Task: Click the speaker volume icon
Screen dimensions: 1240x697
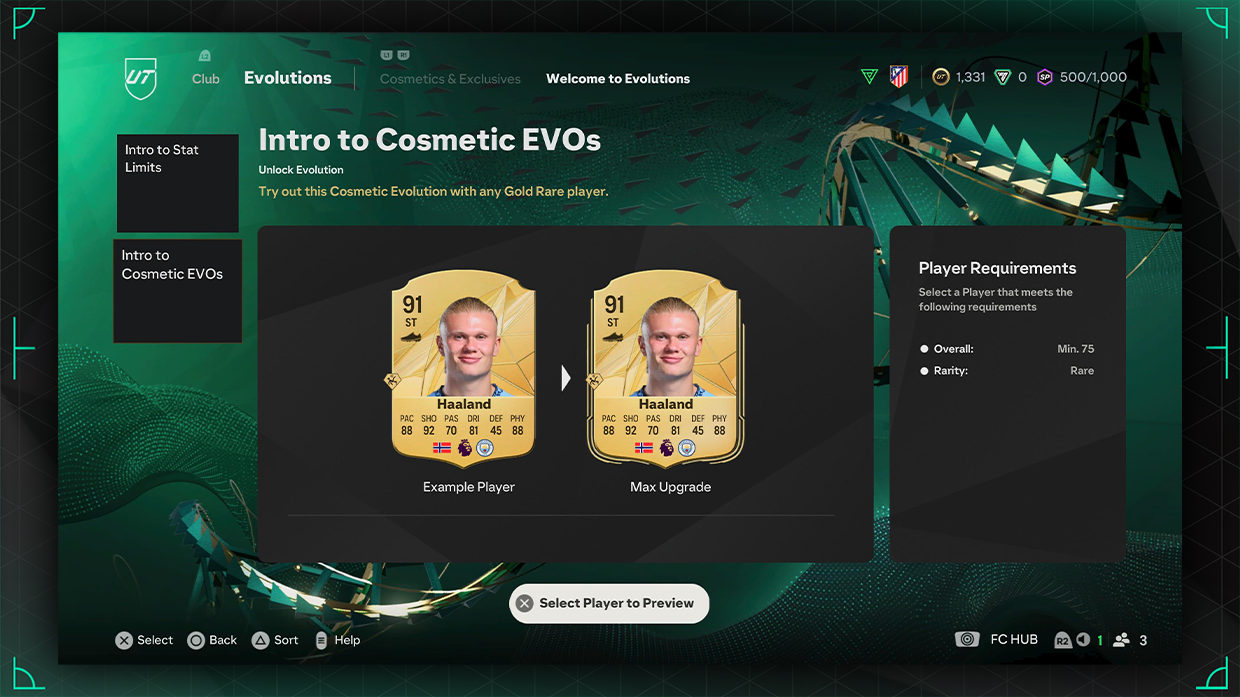Action: pyautogui.click(x=1083, y=640)
